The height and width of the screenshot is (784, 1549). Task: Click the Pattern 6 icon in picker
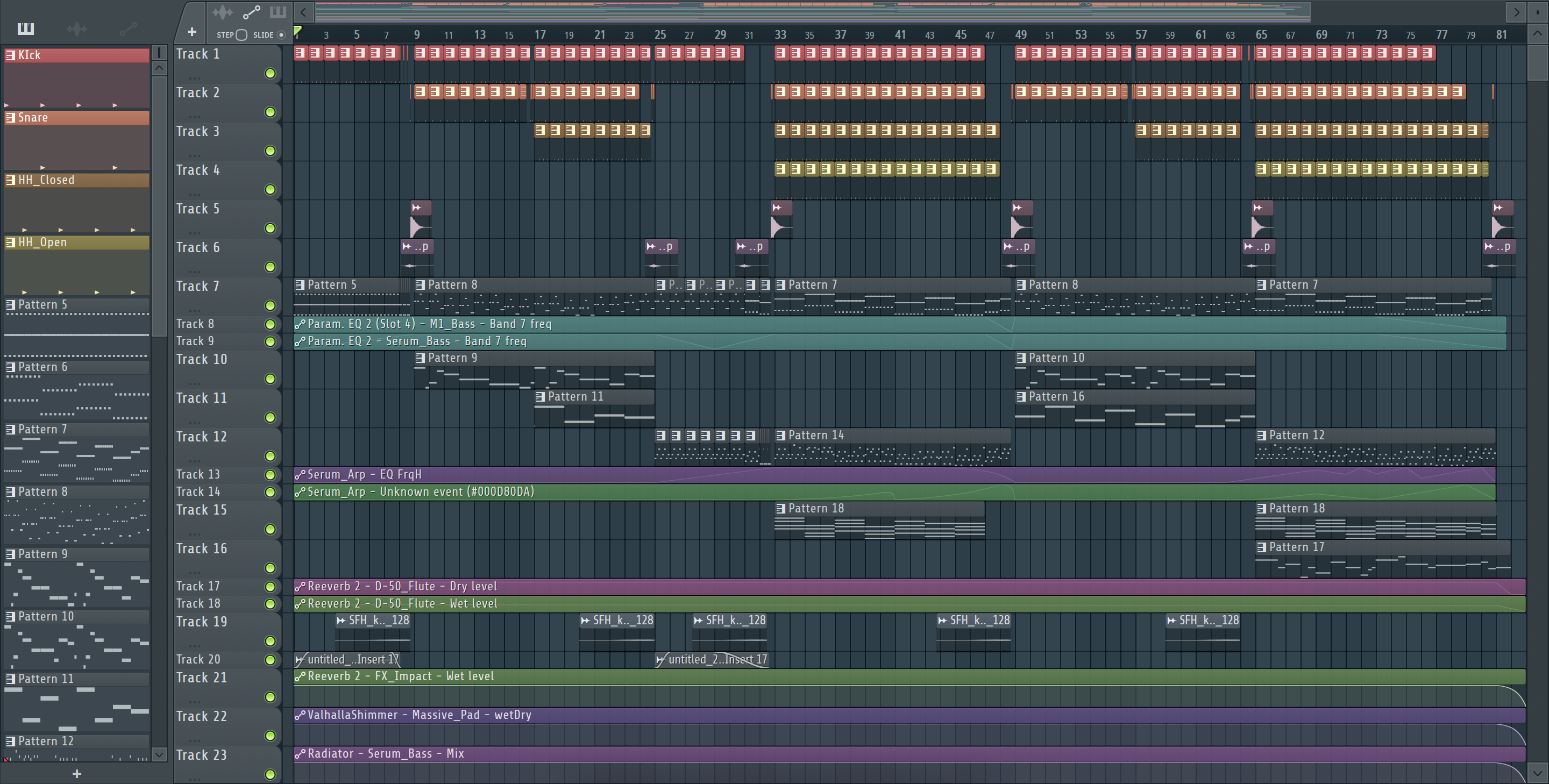(10, 367)
